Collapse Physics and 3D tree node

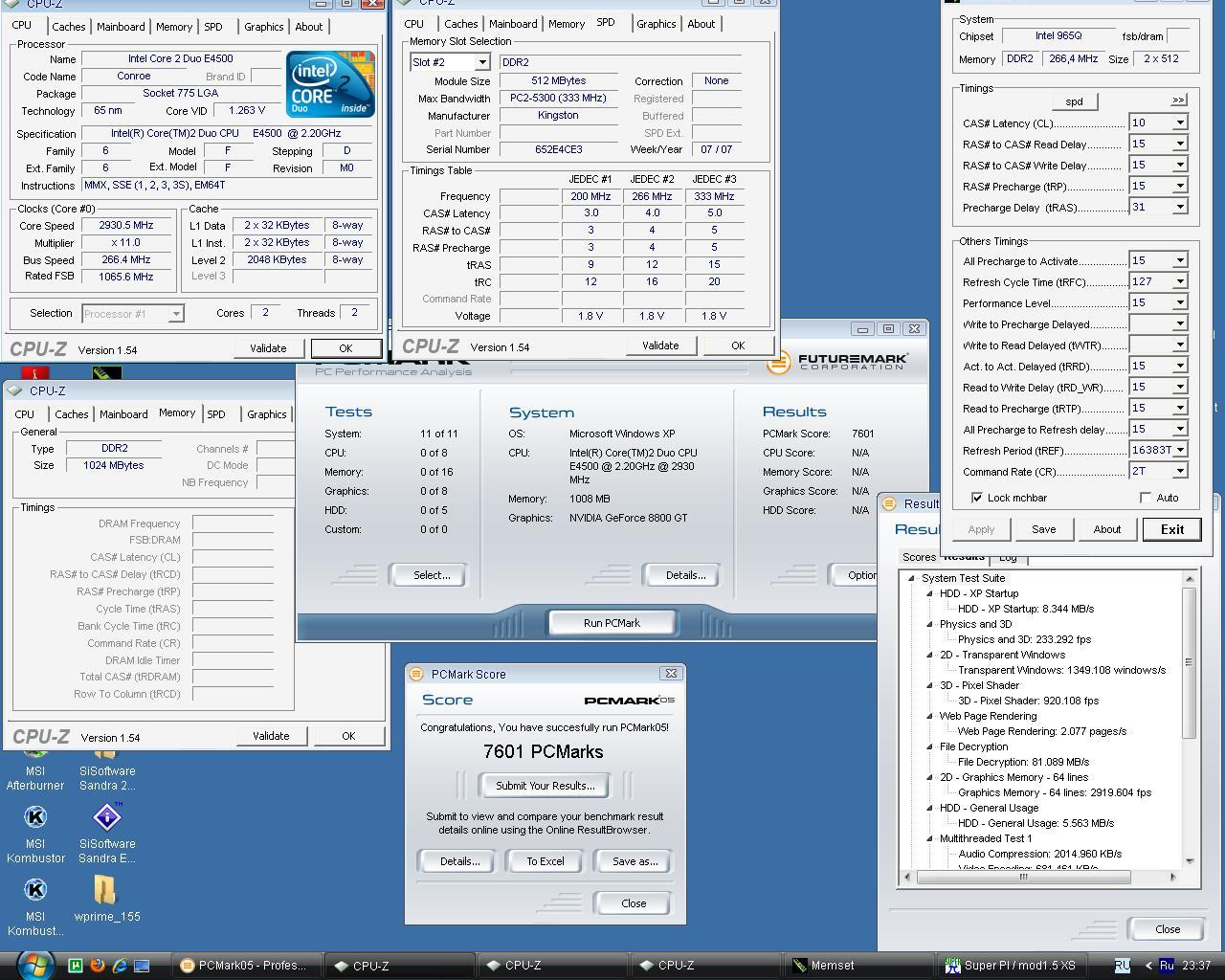(x=929, y=624)
